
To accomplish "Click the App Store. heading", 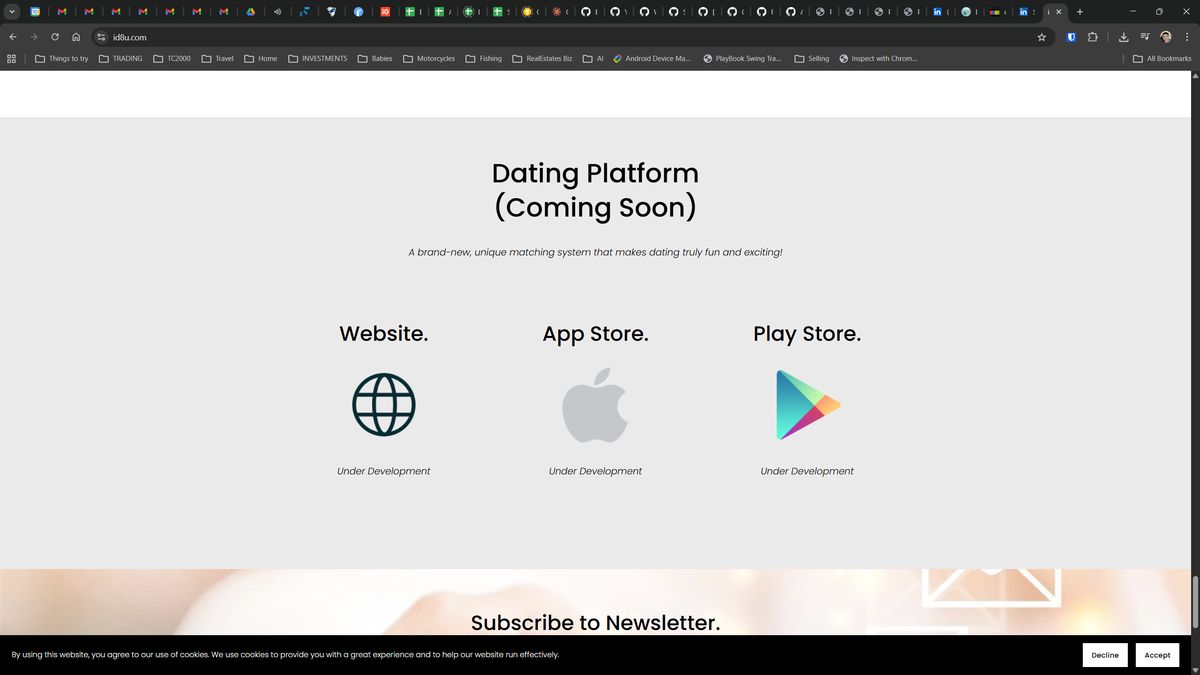I will tap(595, 334).
